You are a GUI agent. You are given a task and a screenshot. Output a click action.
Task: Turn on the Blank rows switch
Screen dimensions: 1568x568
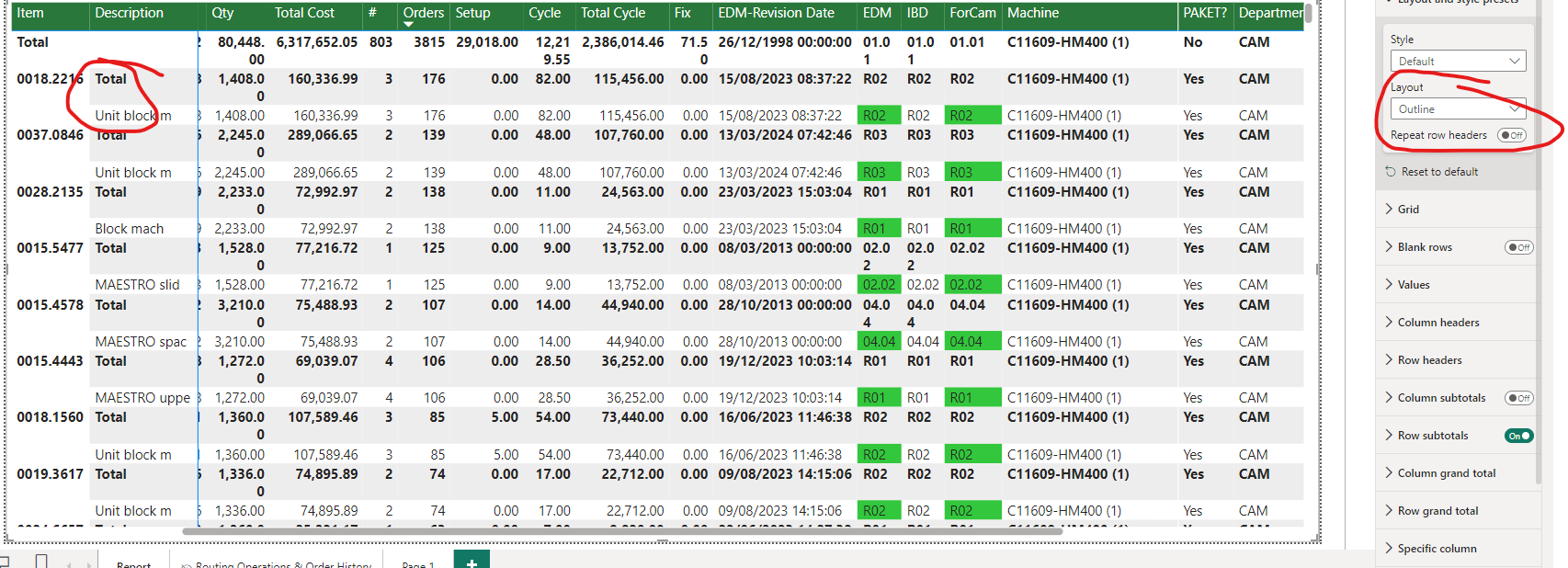1519,247
